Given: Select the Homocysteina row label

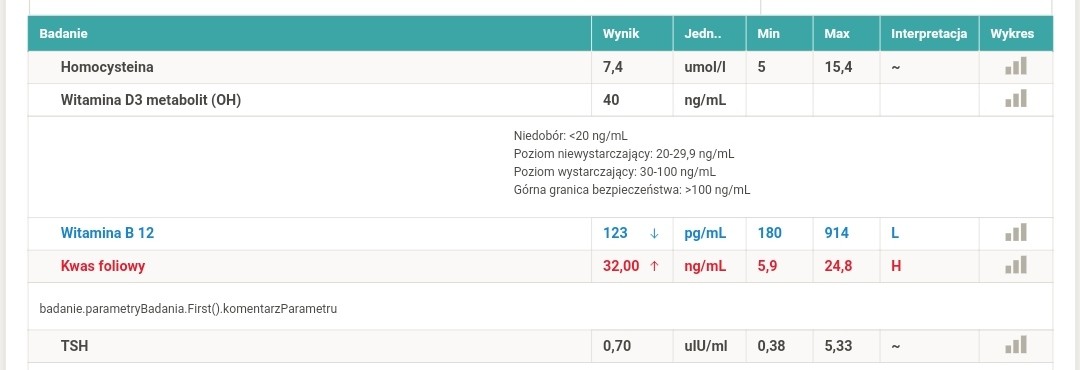Looking at the screenshot, I should pos(107,68).
